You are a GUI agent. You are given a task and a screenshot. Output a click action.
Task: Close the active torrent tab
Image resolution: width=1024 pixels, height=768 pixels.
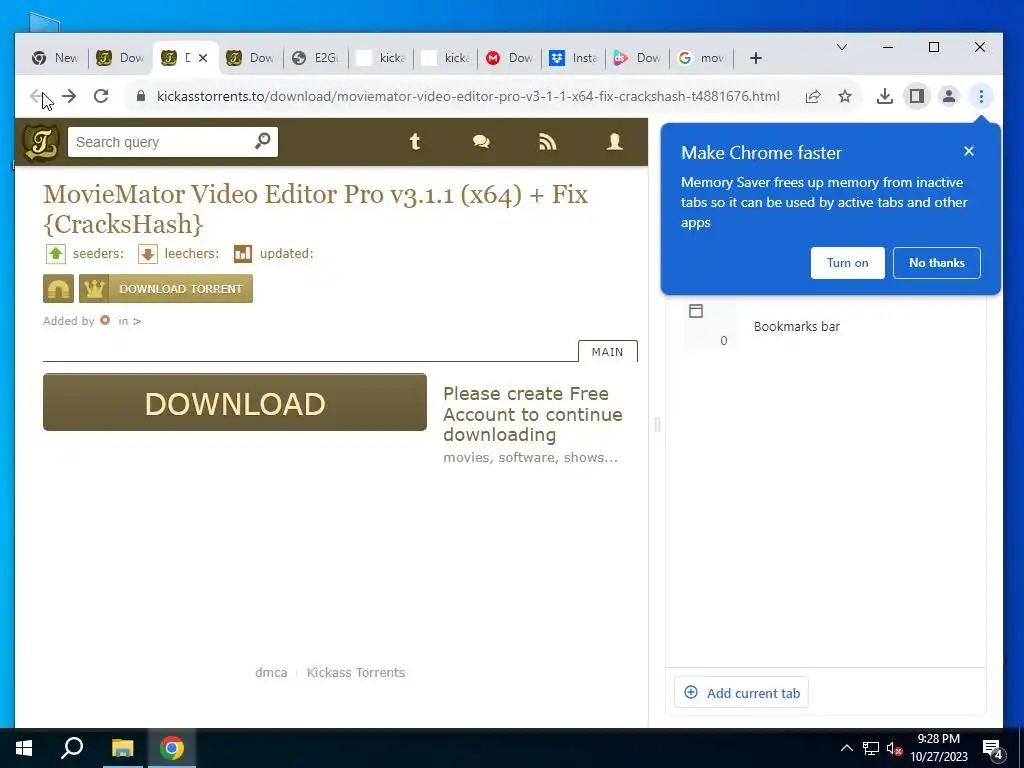pyautogui.click(x=203, y=58)
